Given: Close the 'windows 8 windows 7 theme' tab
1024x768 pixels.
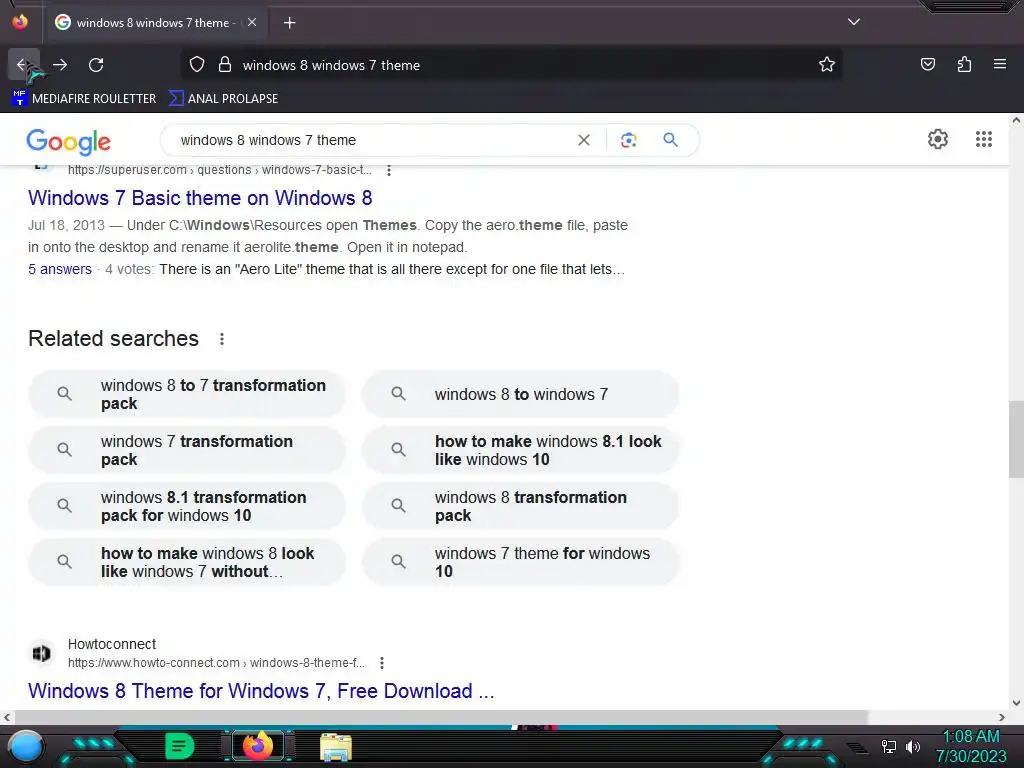Looking at the screenshot, I should coord(252,22).
